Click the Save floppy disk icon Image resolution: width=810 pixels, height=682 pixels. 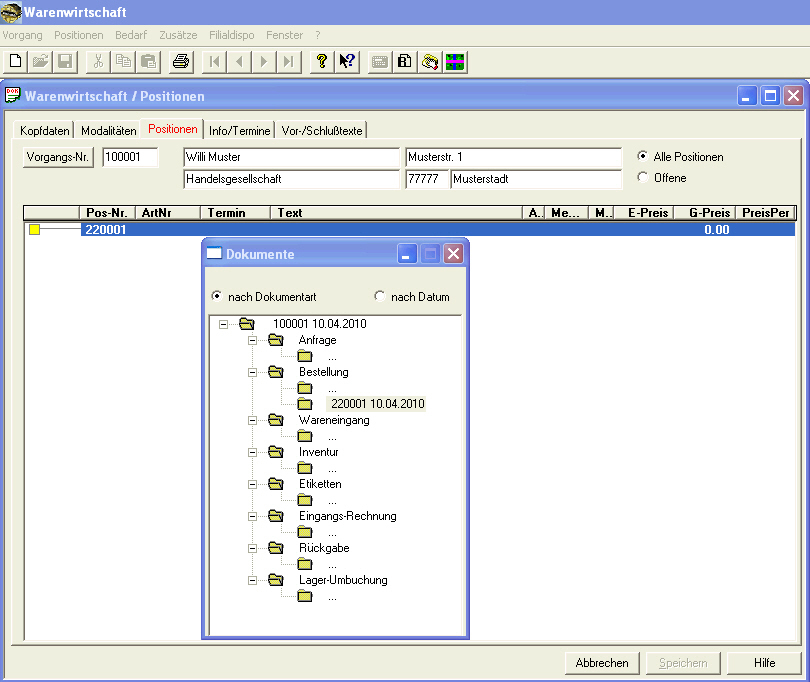(x=65, y=61)
